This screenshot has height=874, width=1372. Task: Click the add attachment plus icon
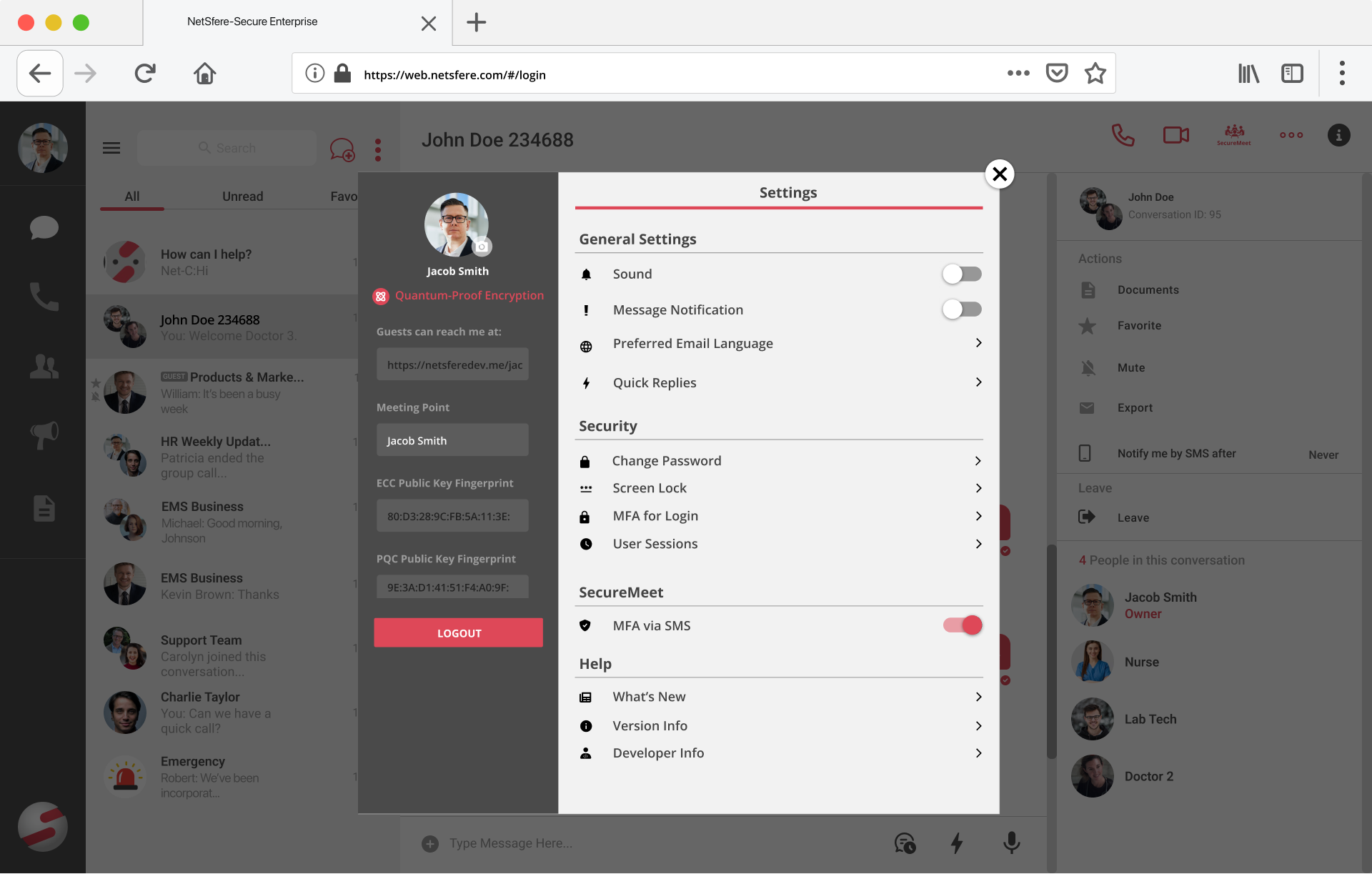pos(430,843)
